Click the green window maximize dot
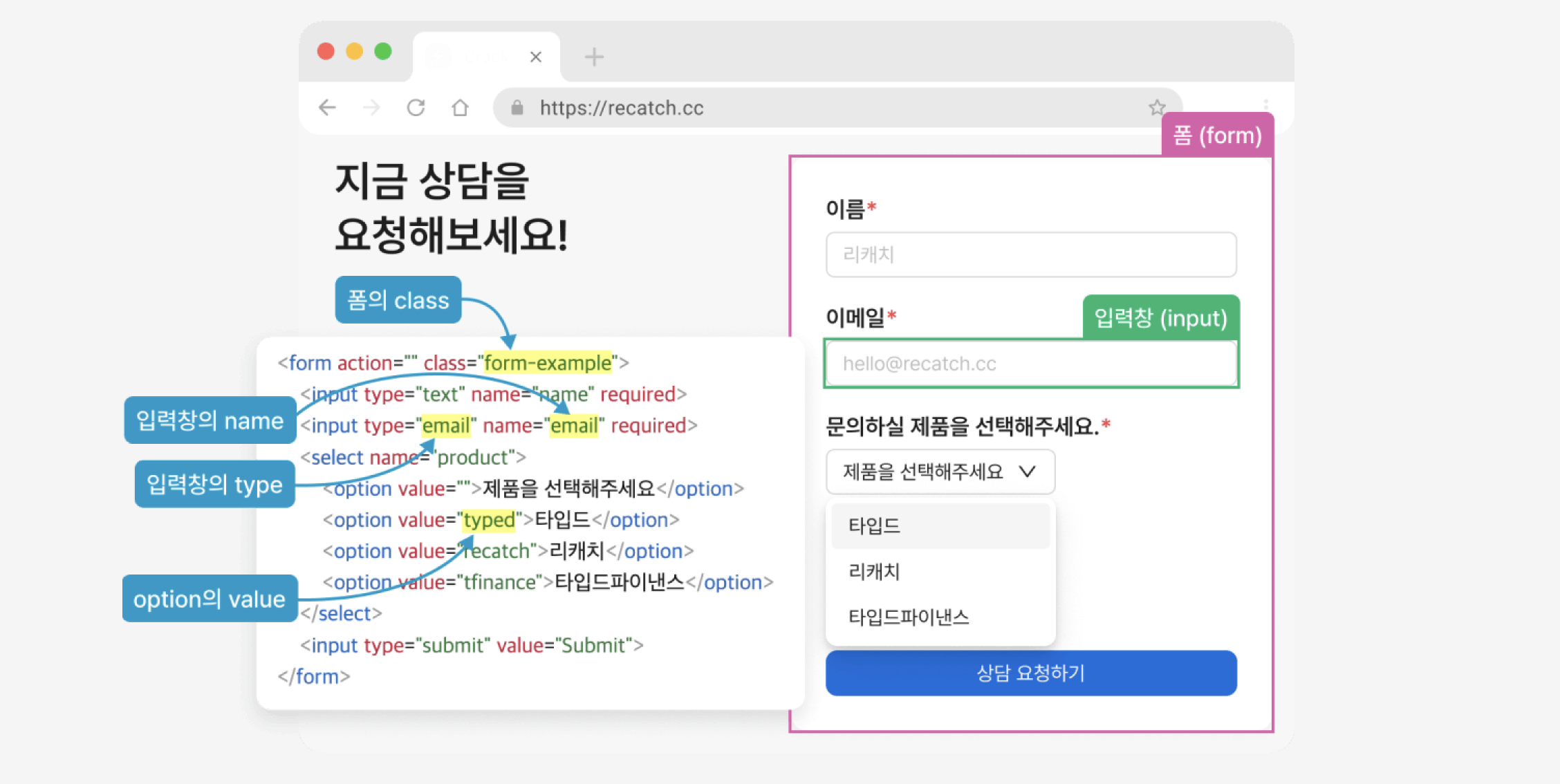This screenshot has height=784, width=1560. click(383, 51)
